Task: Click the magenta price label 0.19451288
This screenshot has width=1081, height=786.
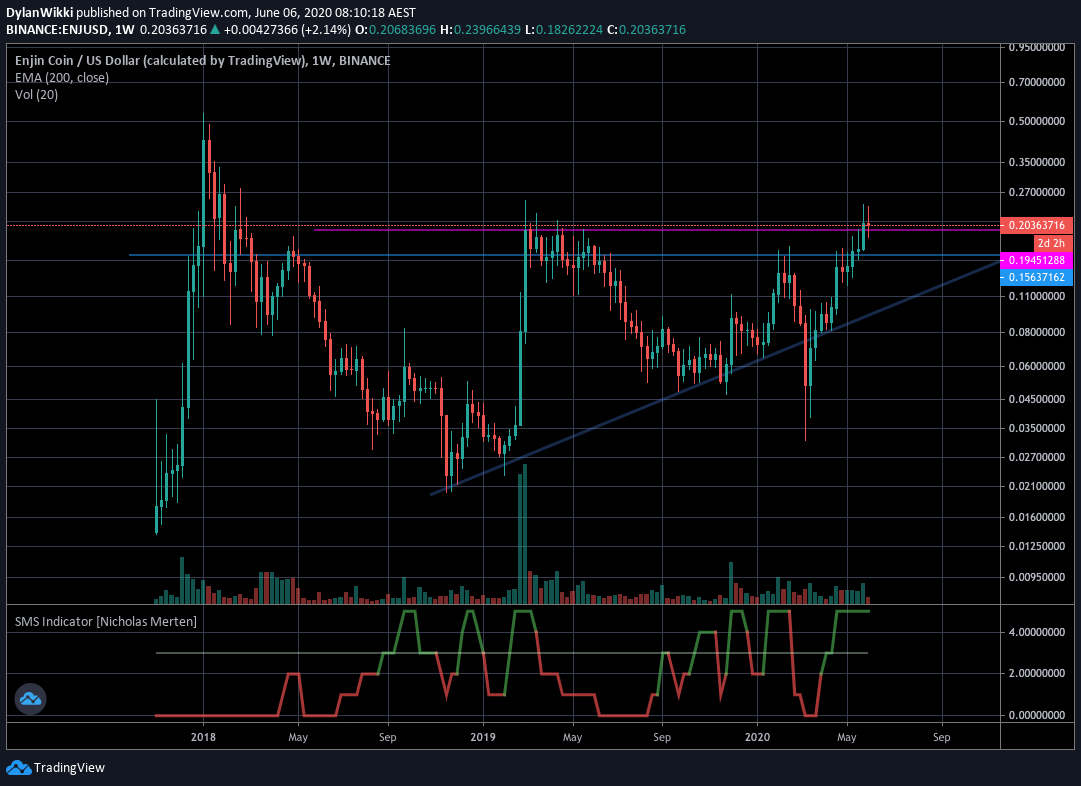Action: [1036, 260]
